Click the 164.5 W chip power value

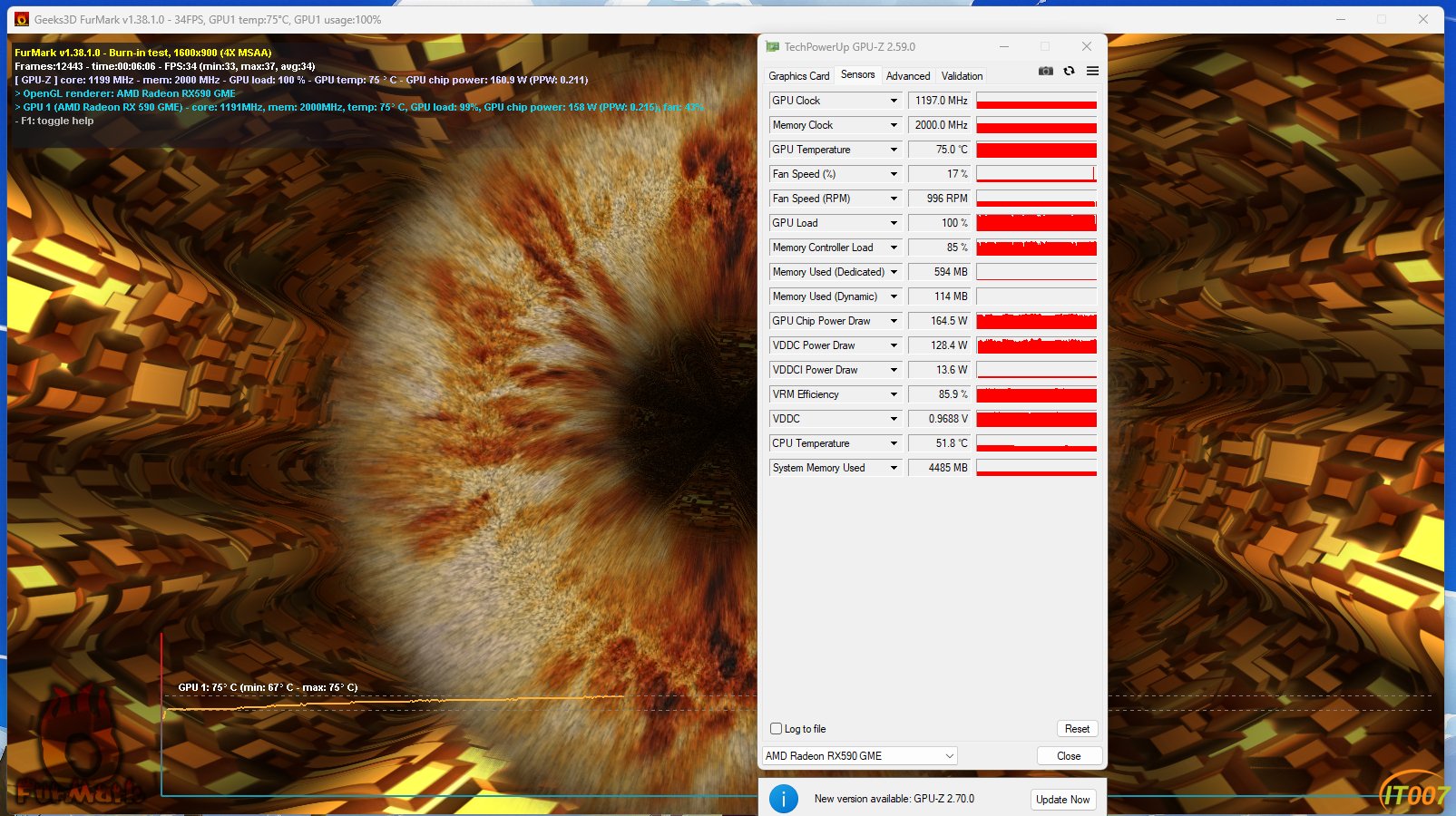pos(940,321)
